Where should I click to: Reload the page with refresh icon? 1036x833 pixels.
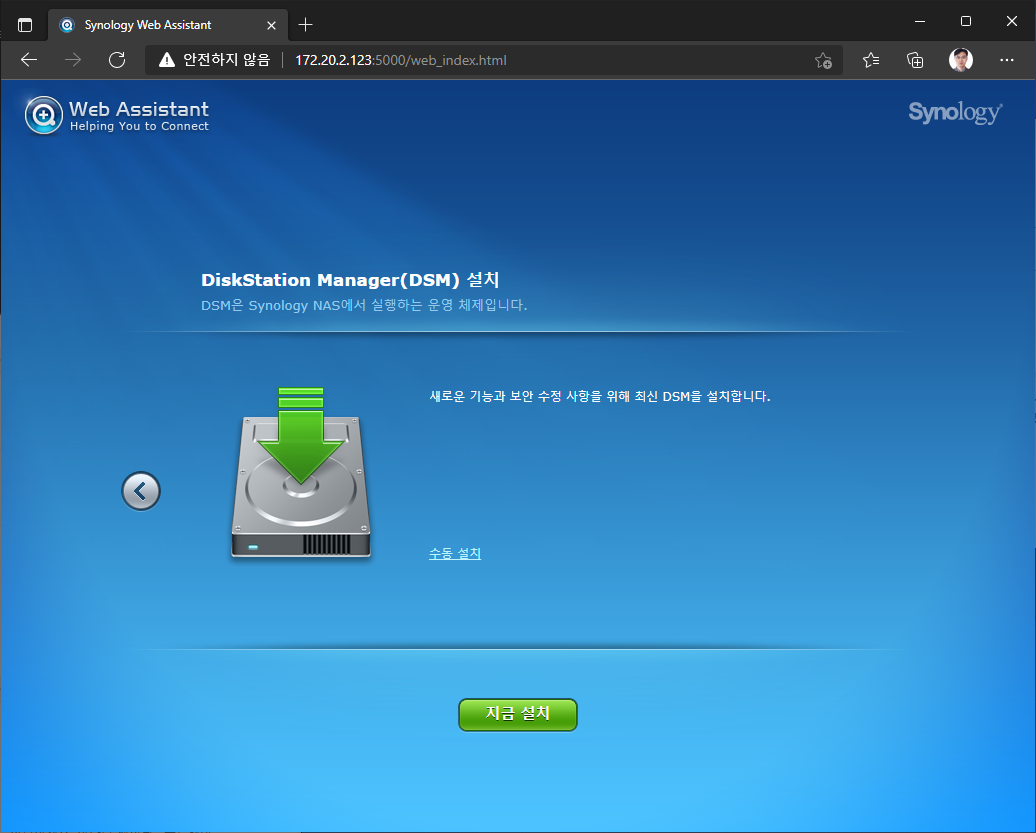(117, 60)
